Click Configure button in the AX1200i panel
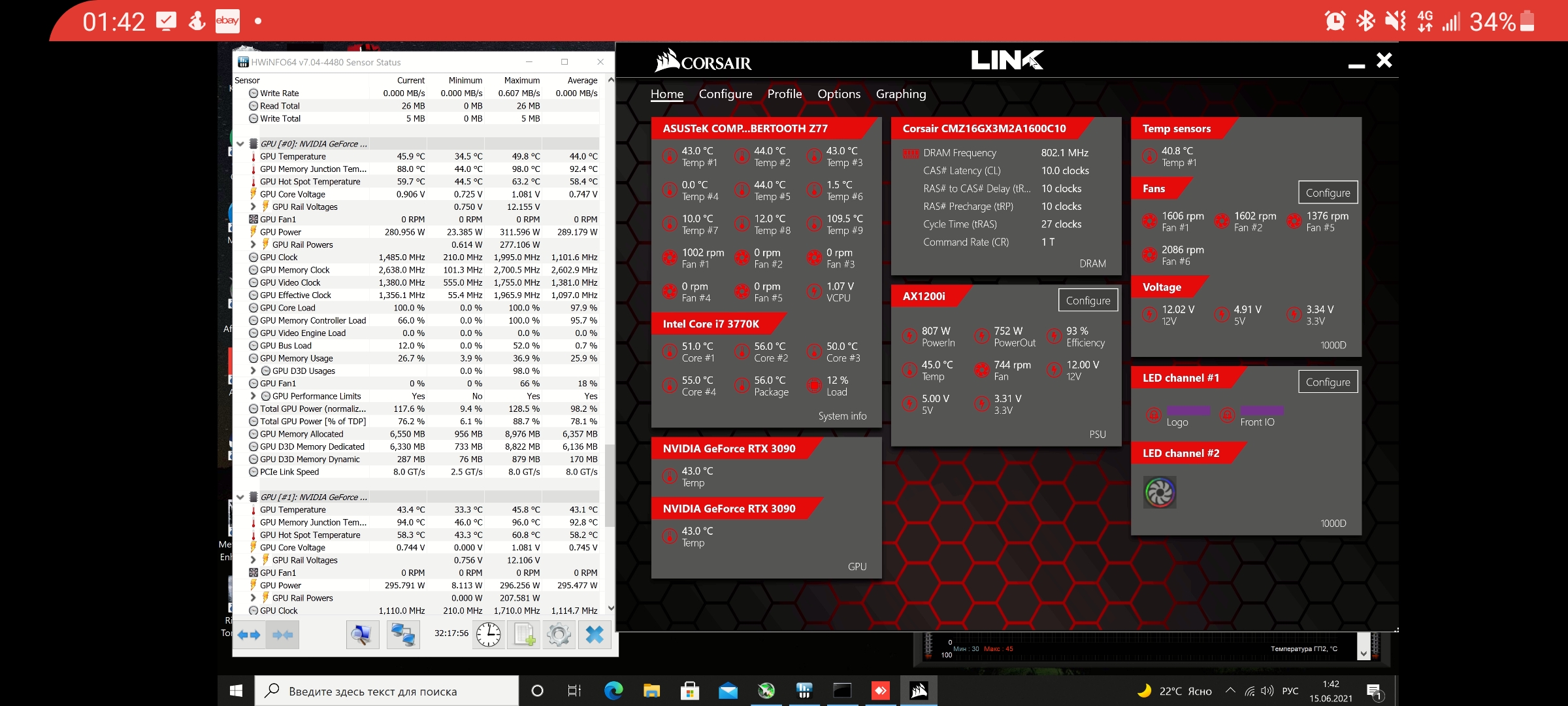 (x=1088, y=301)
